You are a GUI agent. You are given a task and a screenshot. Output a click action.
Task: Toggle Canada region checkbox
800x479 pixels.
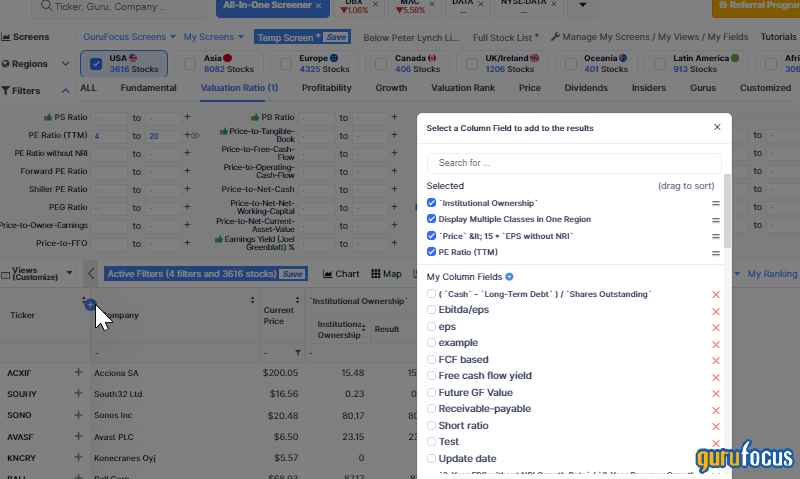(381, 64)
